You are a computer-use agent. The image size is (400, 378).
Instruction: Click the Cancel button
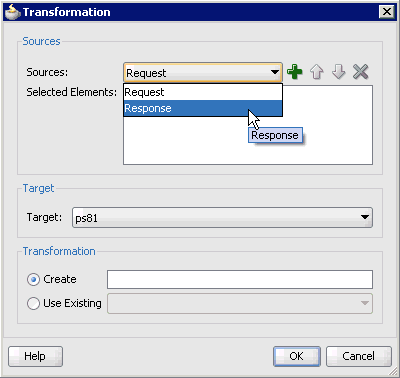[359, 356]
